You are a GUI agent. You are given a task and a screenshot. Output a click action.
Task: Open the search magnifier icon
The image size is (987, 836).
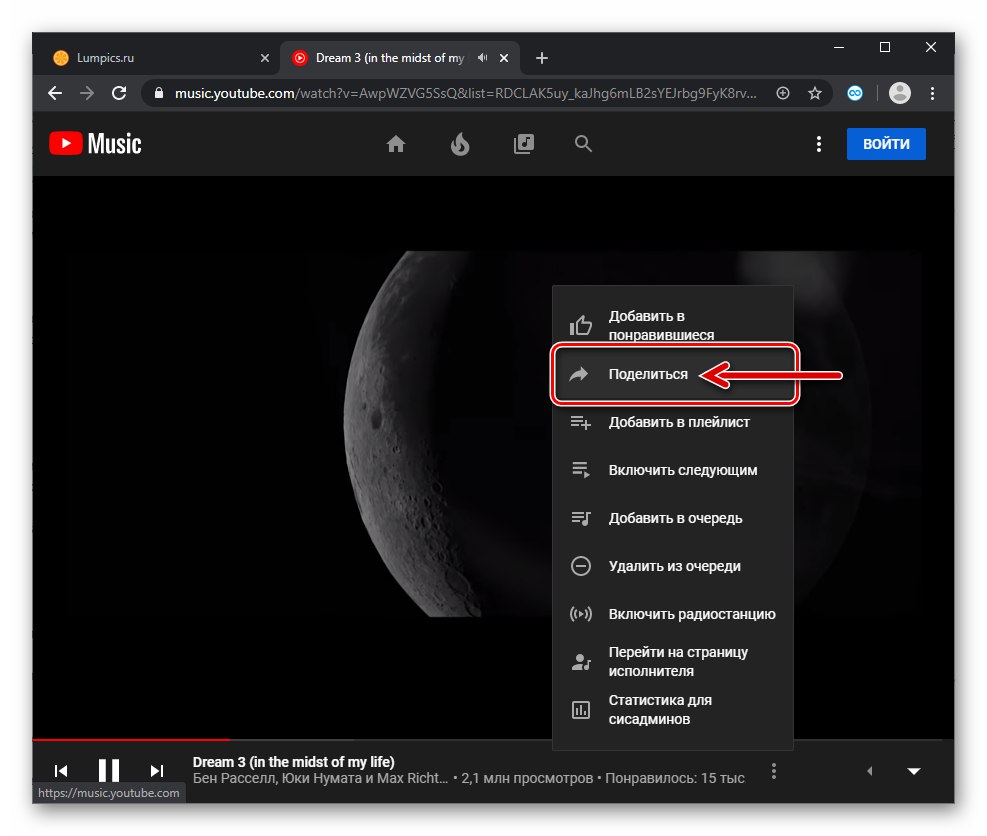click(584, 144)
